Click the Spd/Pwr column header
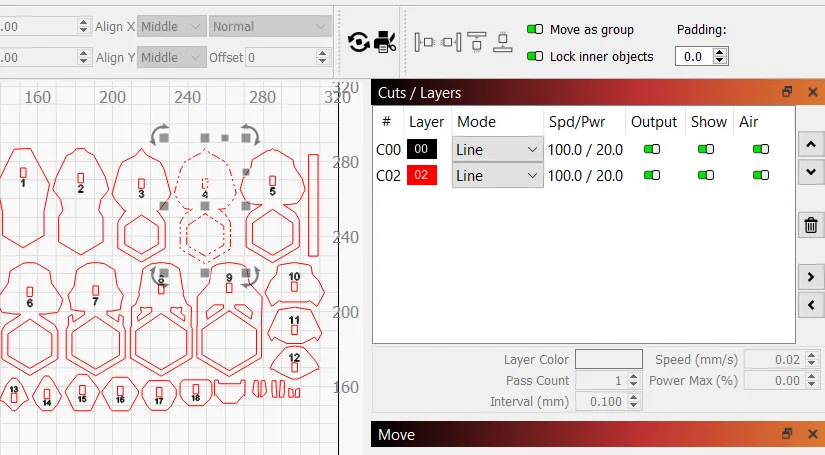Image resolution: width=825 pixels, height=455 pixels. point(577,122)
